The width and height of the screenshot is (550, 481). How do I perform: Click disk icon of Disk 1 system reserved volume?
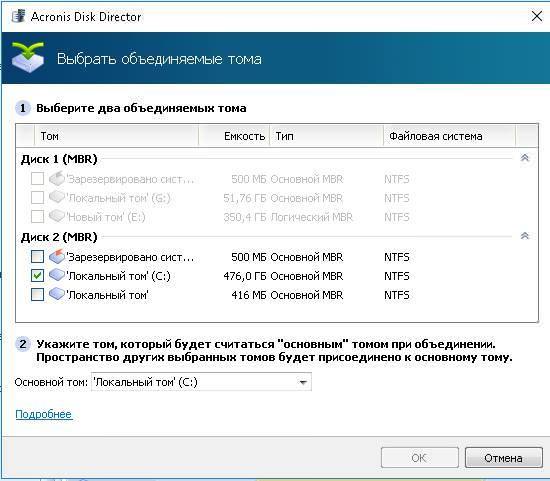click(x=56, y=178)
